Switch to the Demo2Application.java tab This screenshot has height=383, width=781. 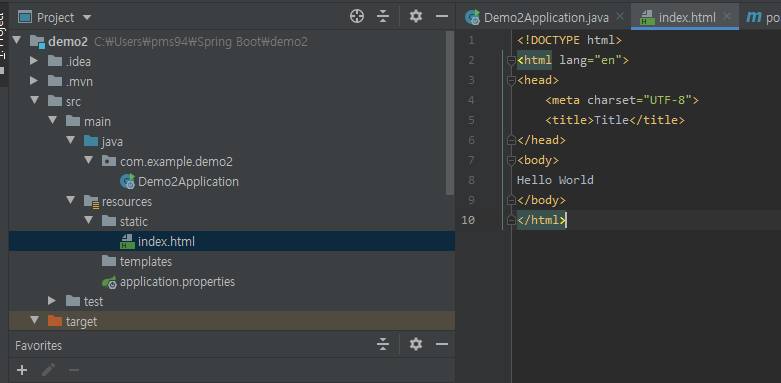[x=546, y=18]
